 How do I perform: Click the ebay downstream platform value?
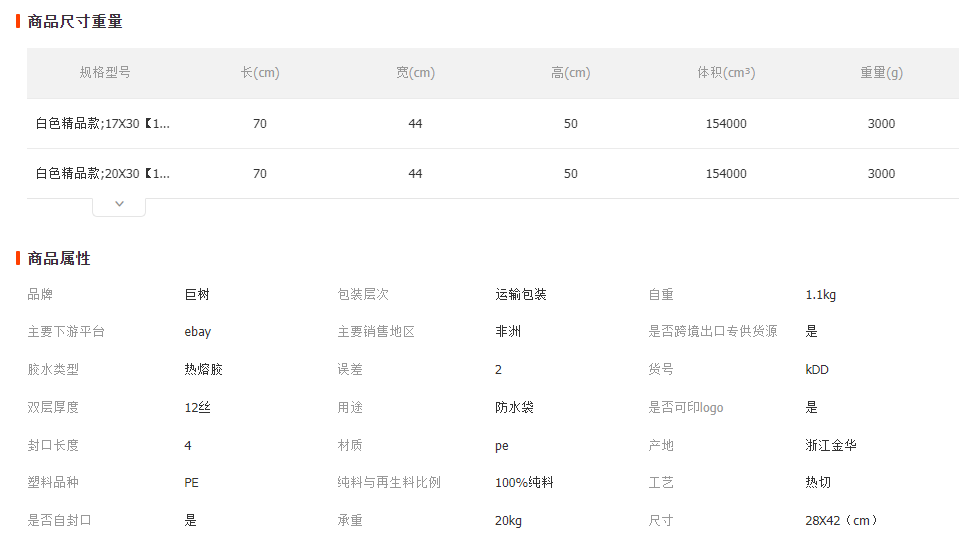(198, 332)
